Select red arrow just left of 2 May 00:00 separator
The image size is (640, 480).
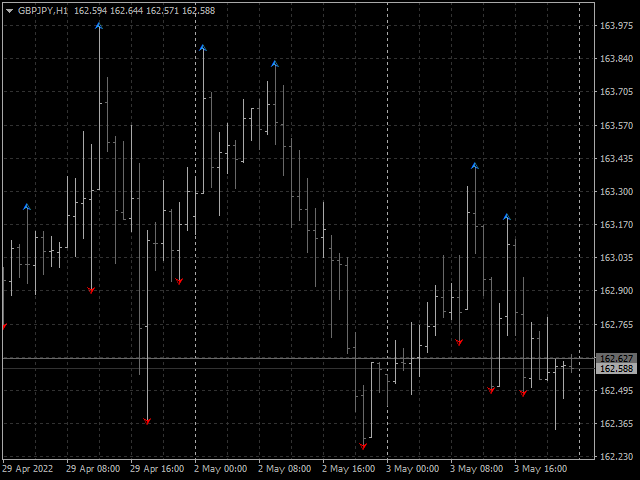(179, 281)
